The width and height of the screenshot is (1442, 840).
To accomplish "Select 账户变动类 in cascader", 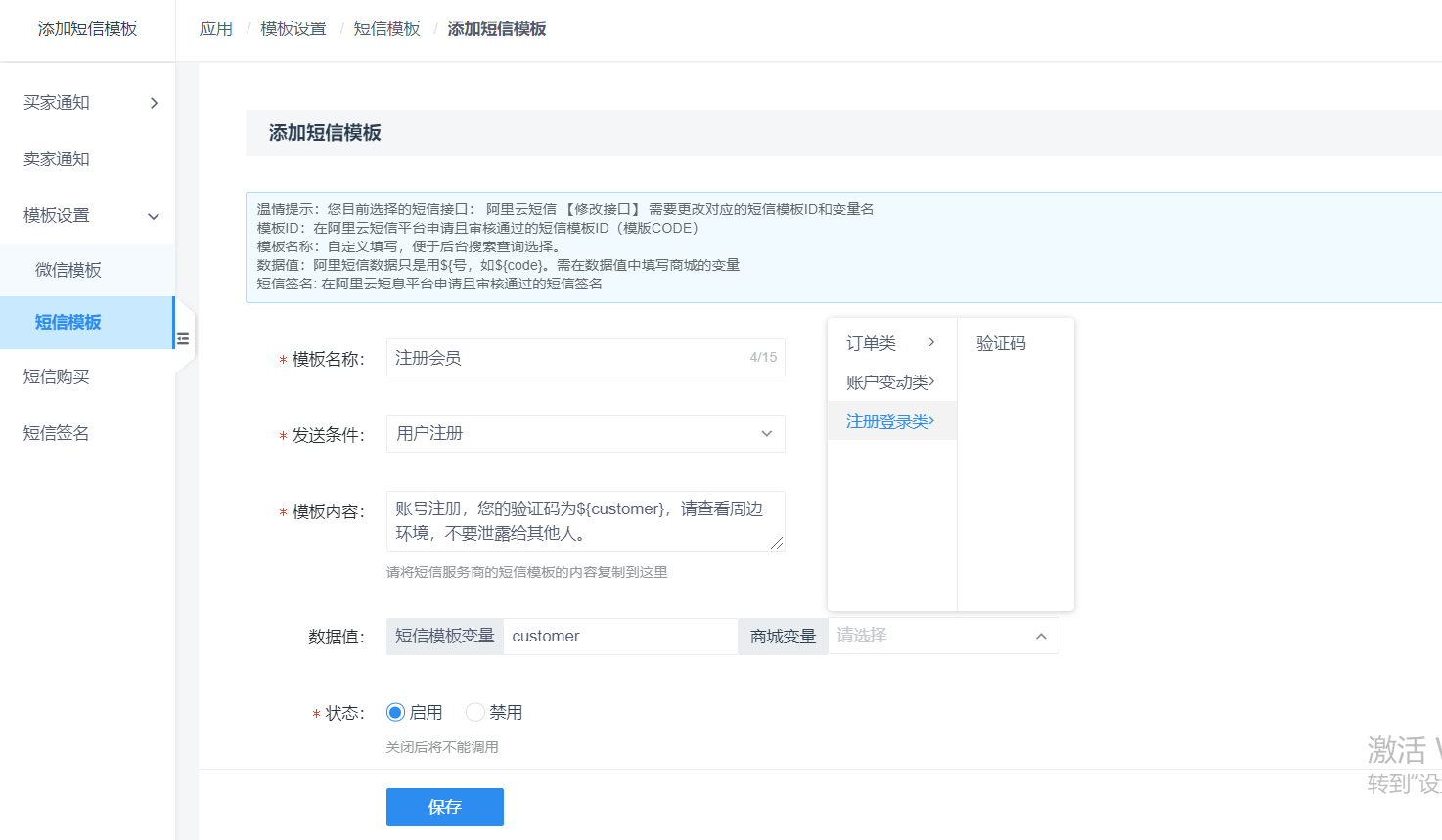I will [x=891, y=382].
